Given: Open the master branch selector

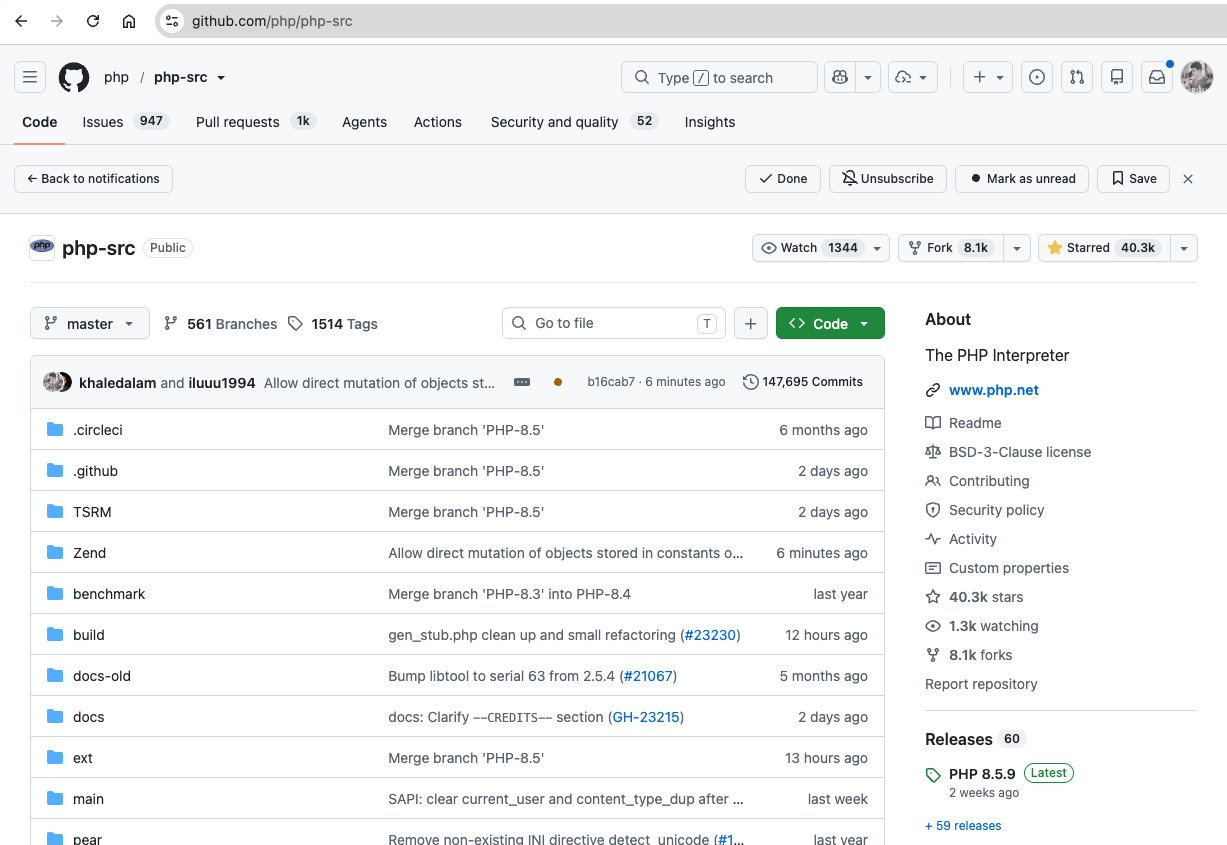Looking at the screenshot, I should tap(90, 324).
